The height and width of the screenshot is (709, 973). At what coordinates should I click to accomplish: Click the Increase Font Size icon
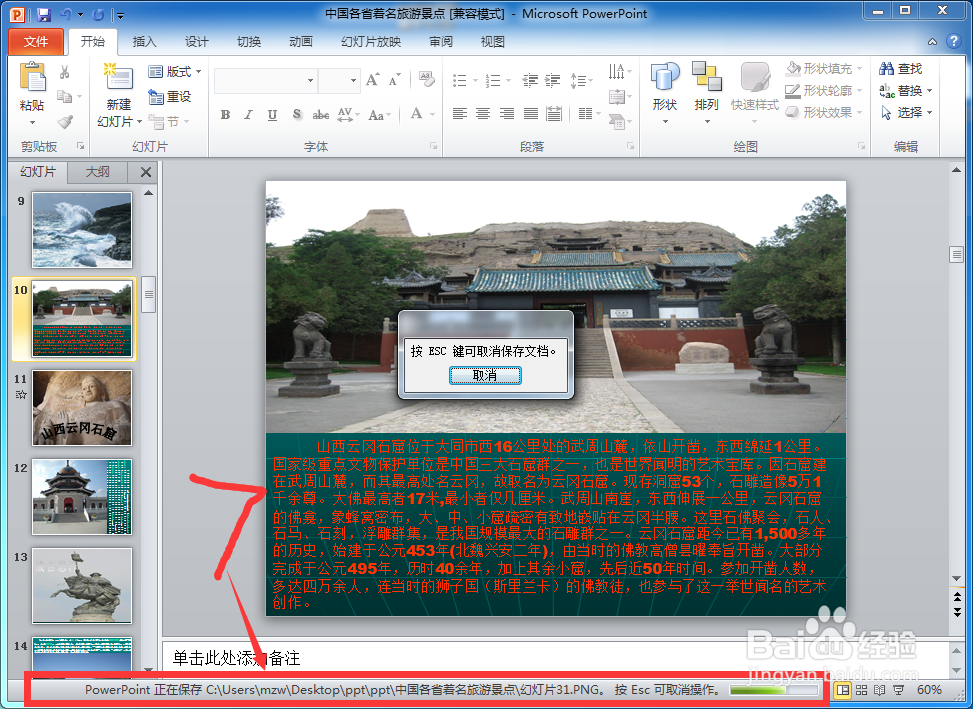[372, 80]
